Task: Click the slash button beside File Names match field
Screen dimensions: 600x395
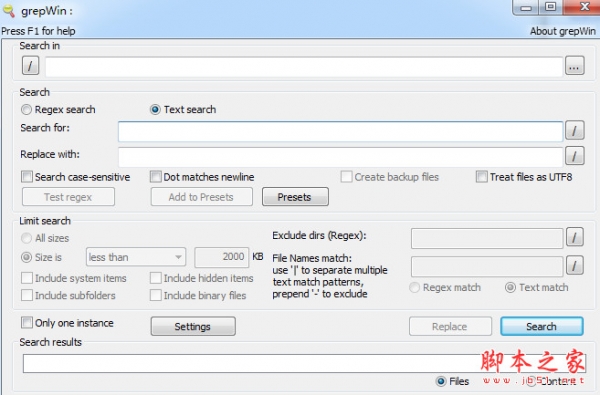Action: coord(574,265)
